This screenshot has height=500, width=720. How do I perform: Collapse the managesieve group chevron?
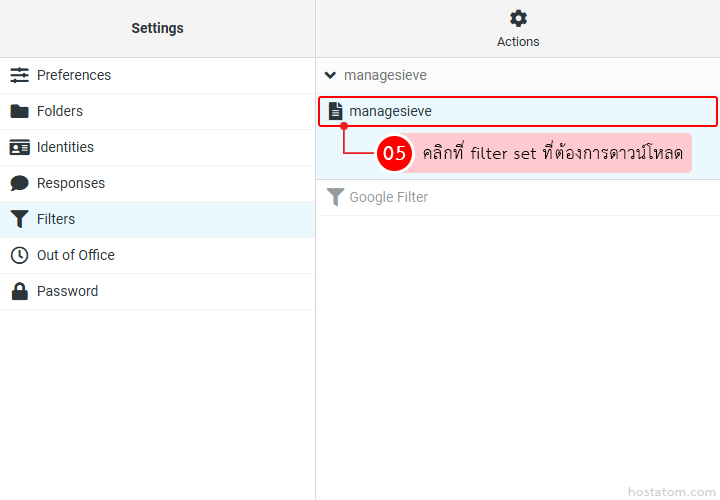[x=331, y=75]
